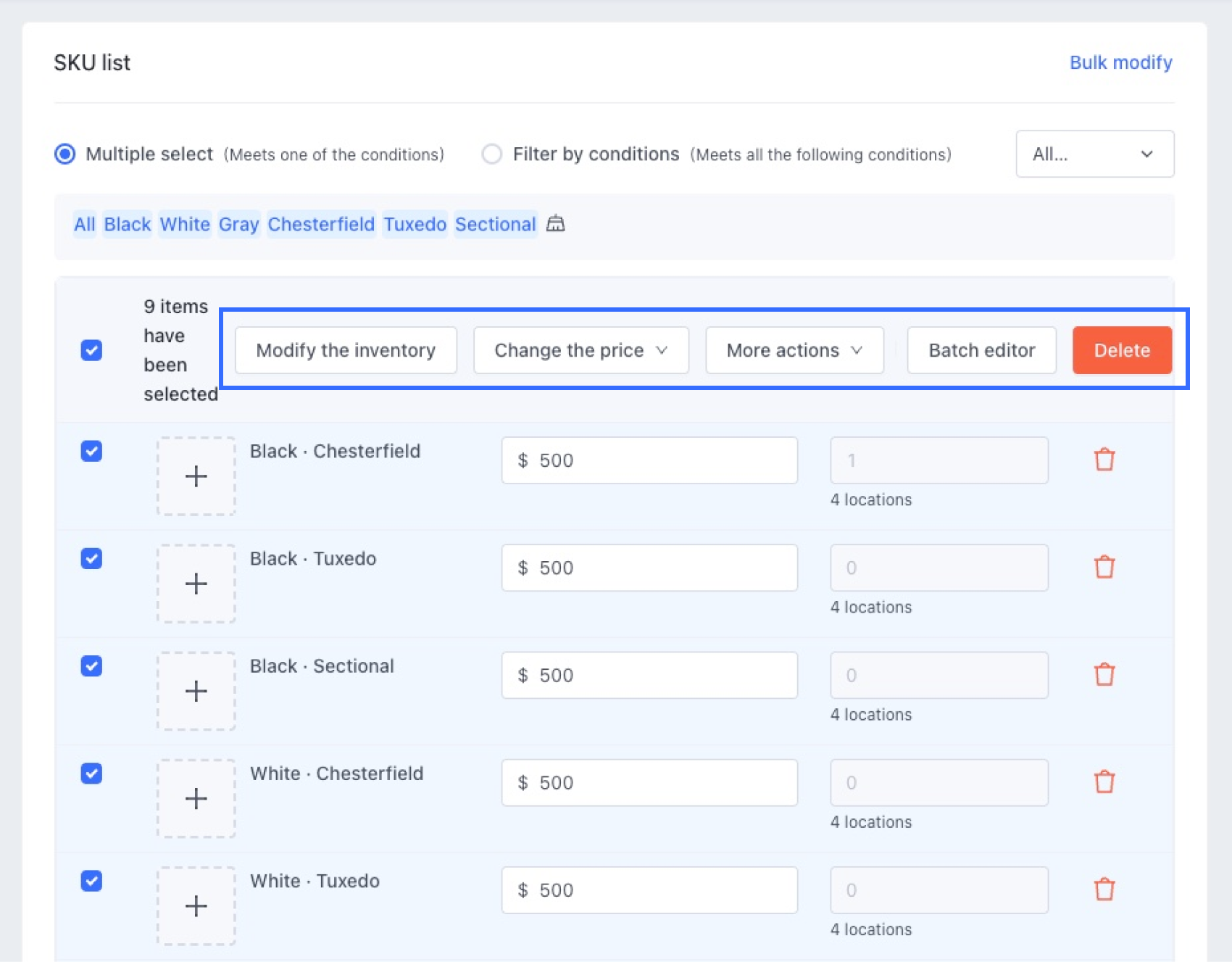This screenshot has width=1232, height=962.
Task: Click 4 locations under Black · Chesterfield
Action: coord(871,499)
